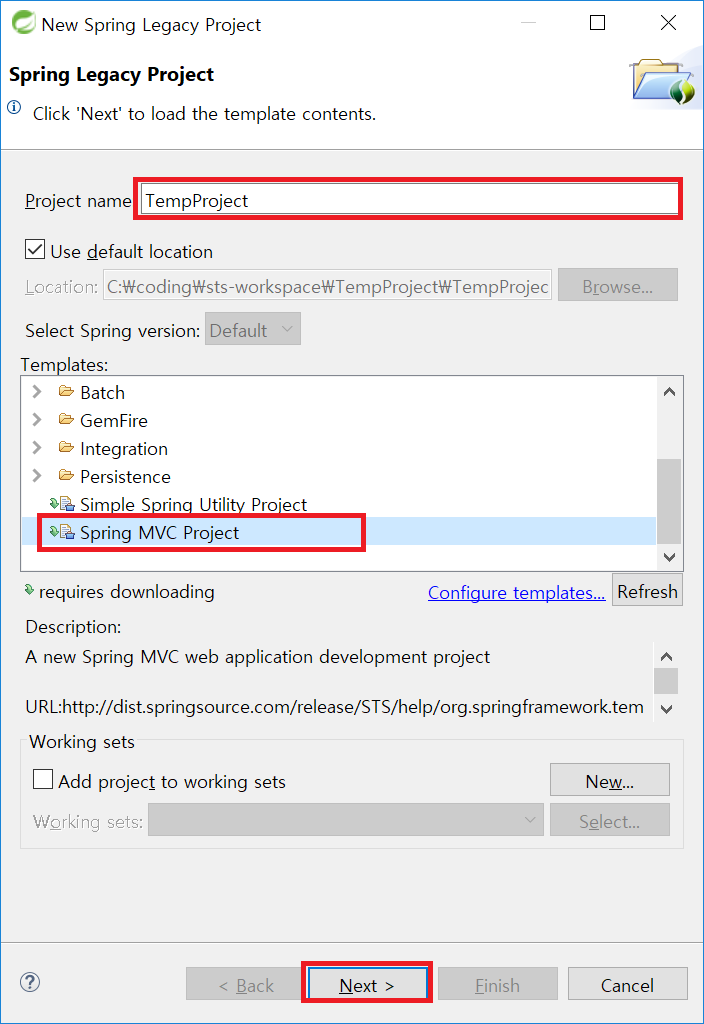
Task: Click the help question mark icon
Action: [29, 983]
